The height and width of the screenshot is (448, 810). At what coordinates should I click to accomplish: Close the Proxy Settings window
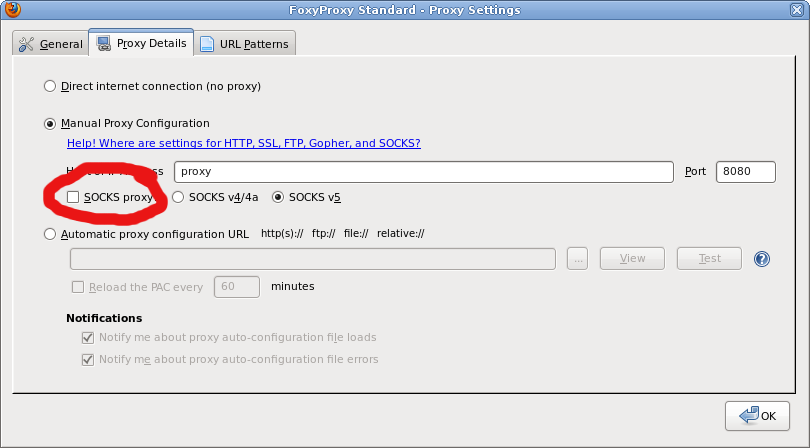797,10
